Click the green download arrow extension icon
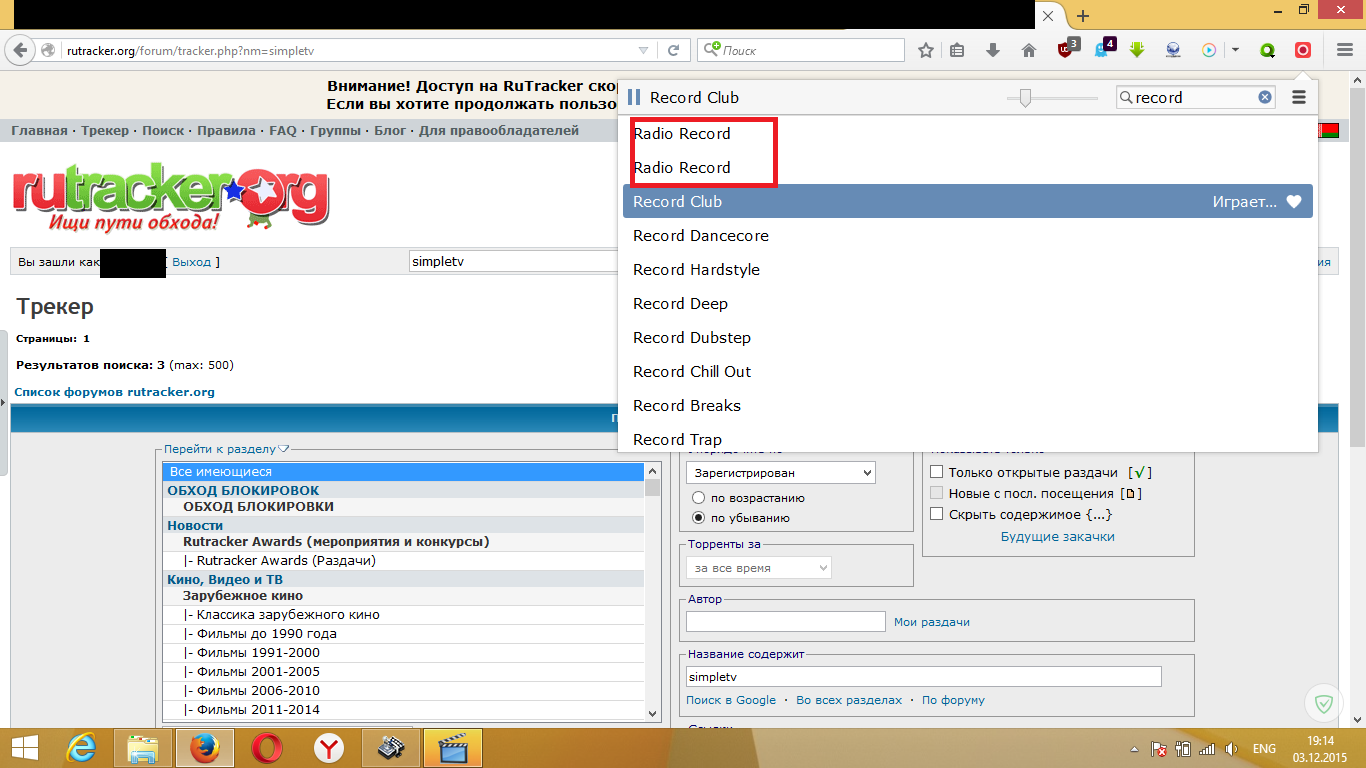Viewport: 1366px width, 768px height. pyautogui.click(x=1138, y=50)
